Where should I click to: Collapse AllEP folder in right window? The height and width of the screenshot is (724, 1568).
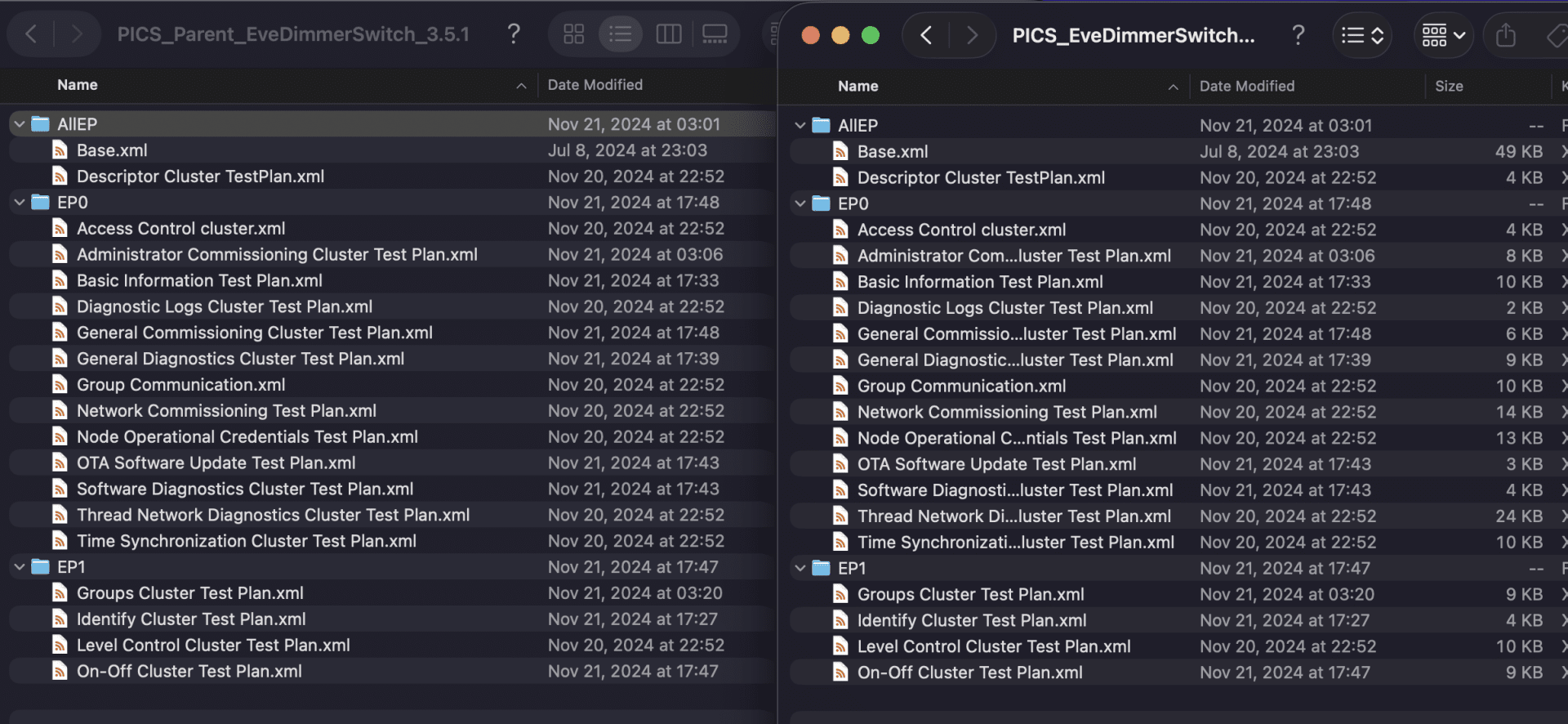coord(800,126)
